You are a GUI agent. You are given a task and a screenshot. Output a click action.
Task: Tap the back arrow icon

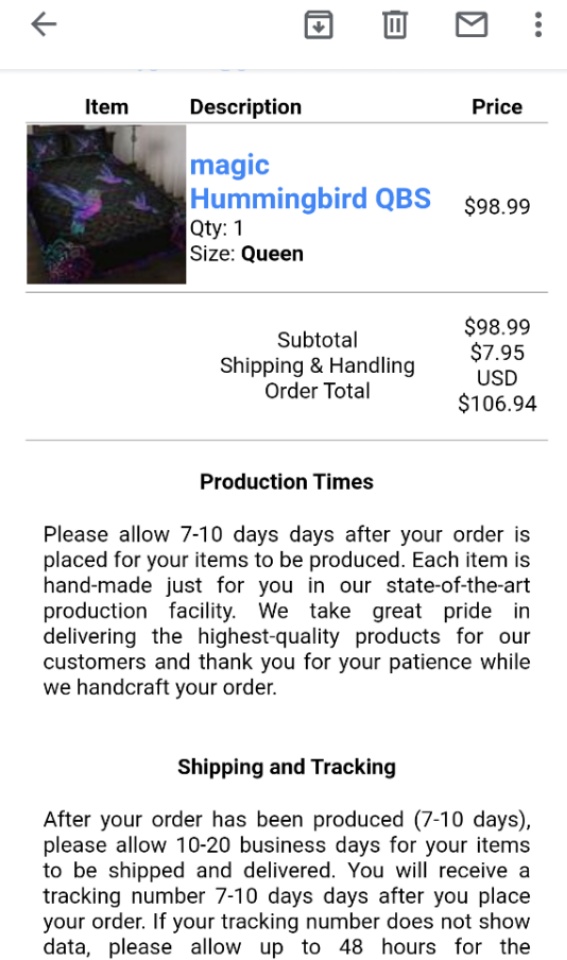pos(43,25)
